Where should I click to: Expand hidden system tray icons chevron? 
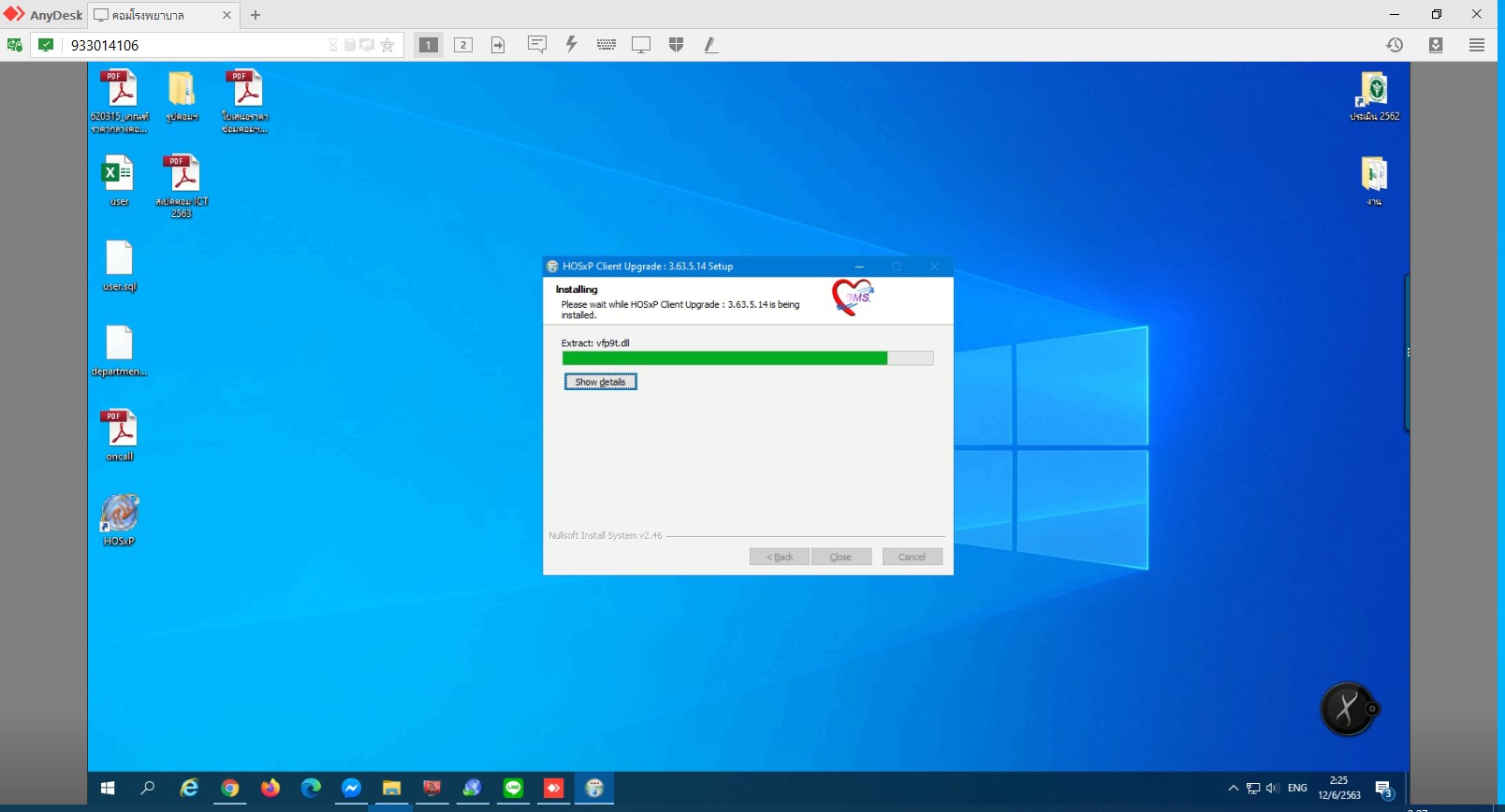1234,789
